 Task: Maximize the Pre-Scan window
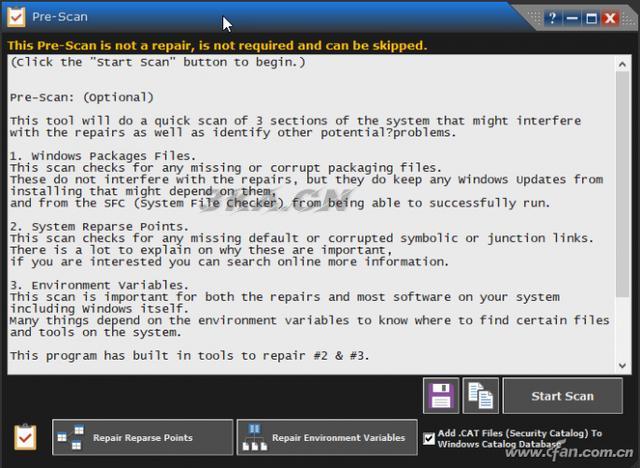tap(591, 18)
